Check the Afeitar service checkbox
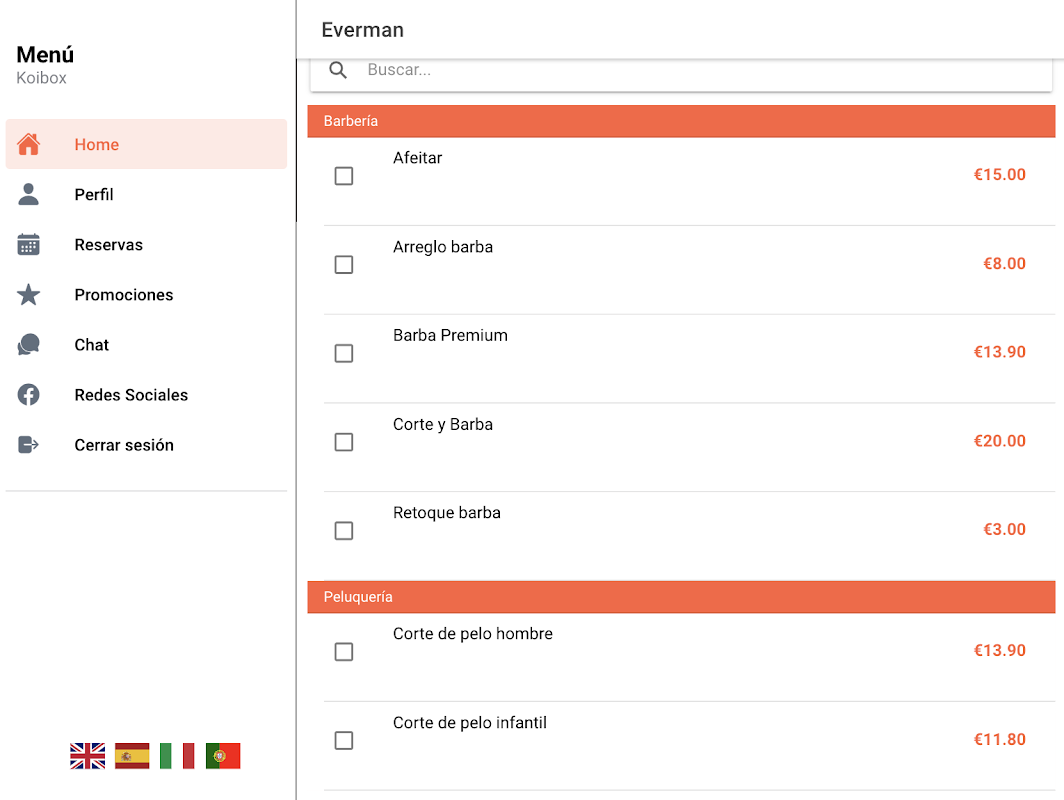Screen dimensions: 1064x800 point(344,176)
